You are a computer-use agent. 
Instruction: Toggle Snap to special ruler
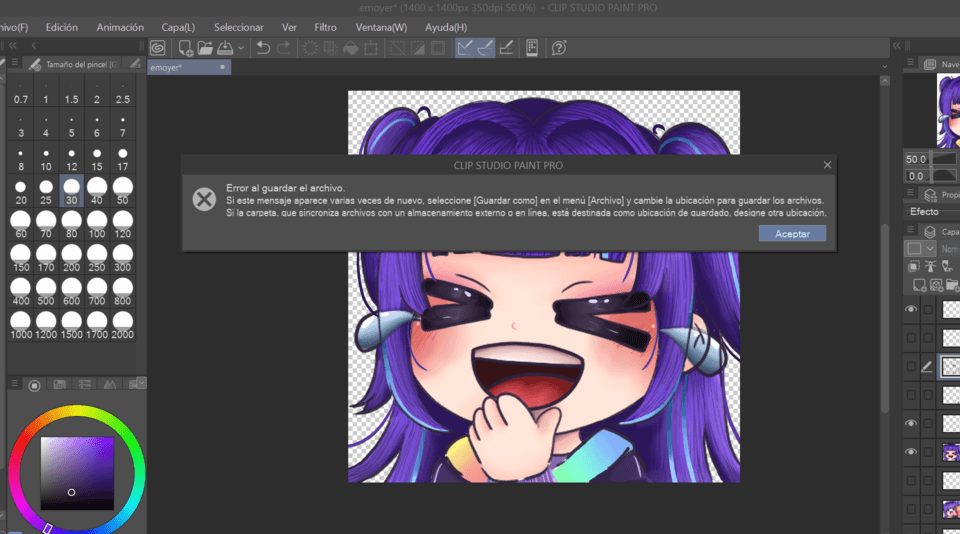point(485,48)
